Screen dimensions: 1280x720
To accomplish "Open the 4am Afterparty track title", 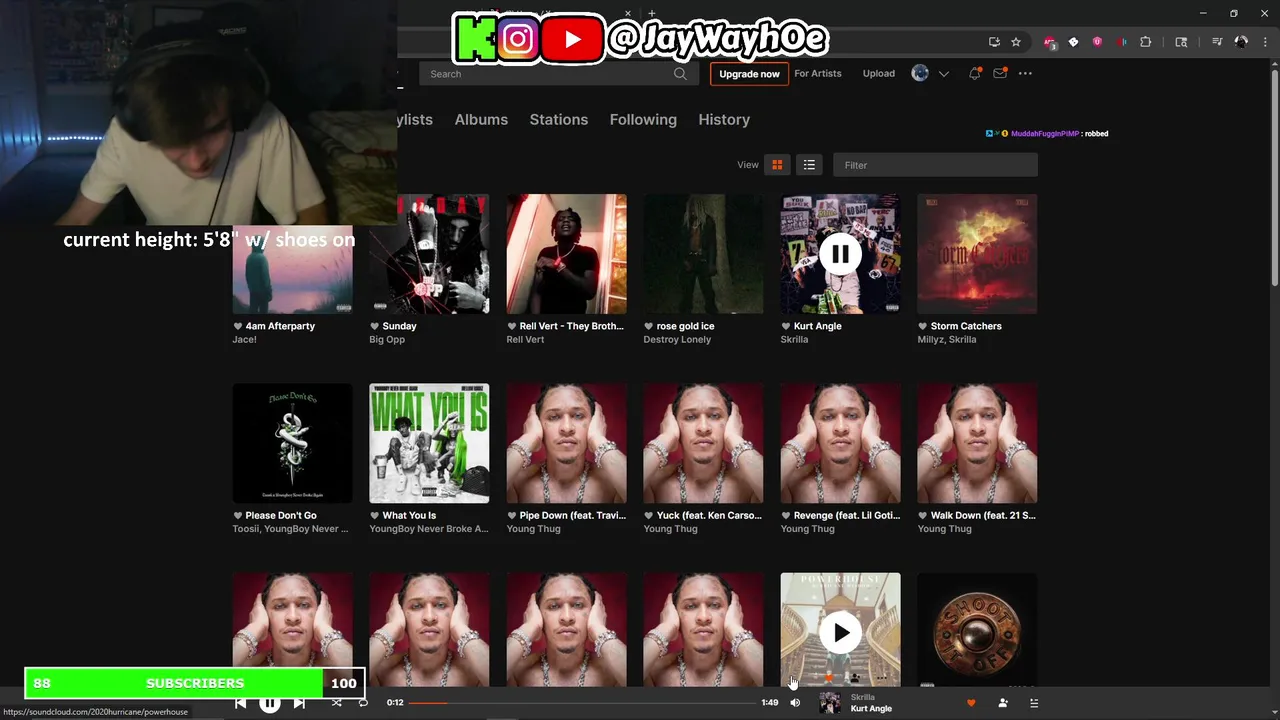I will (x=280, y=326).
